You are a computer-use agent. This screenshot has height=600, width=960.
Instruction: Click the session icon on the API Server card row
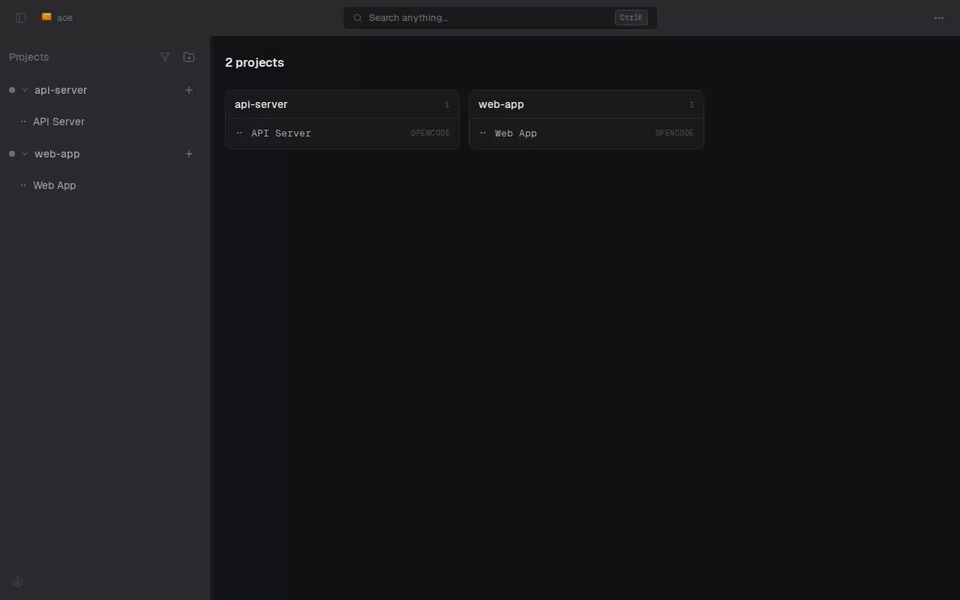239,132
